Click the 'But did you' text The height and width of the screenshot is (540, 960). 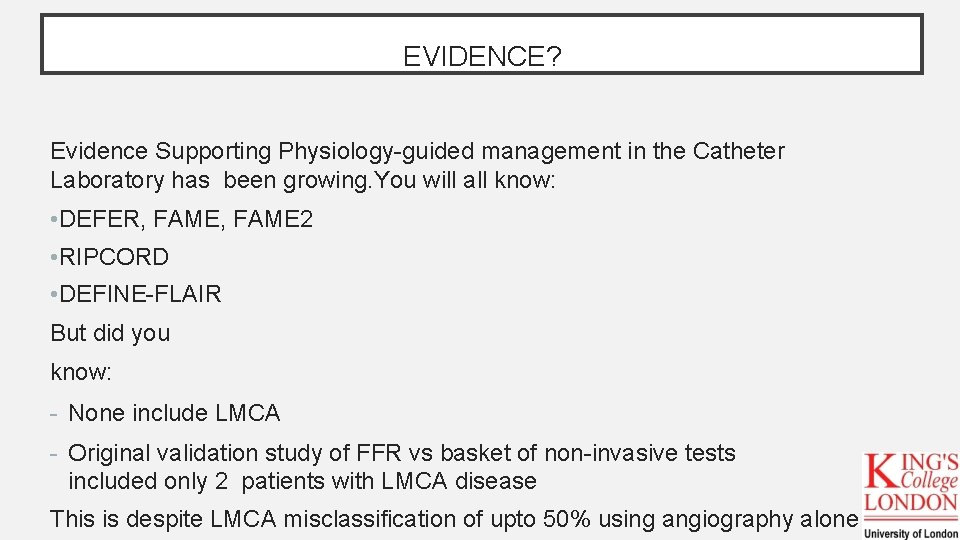110,333
